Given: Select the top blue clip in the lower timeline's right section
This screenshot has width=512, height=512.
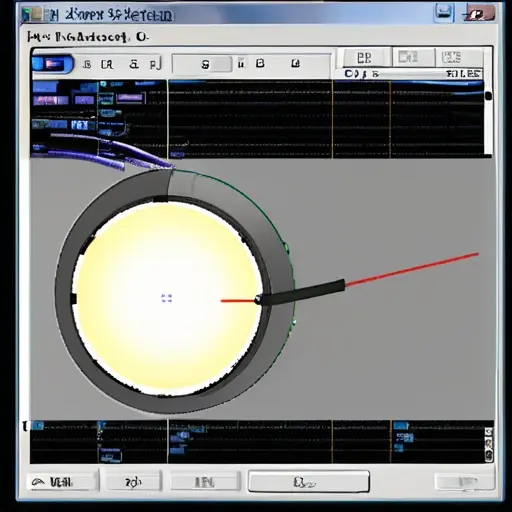Looking at the screenshot, I should pos(400,426).
